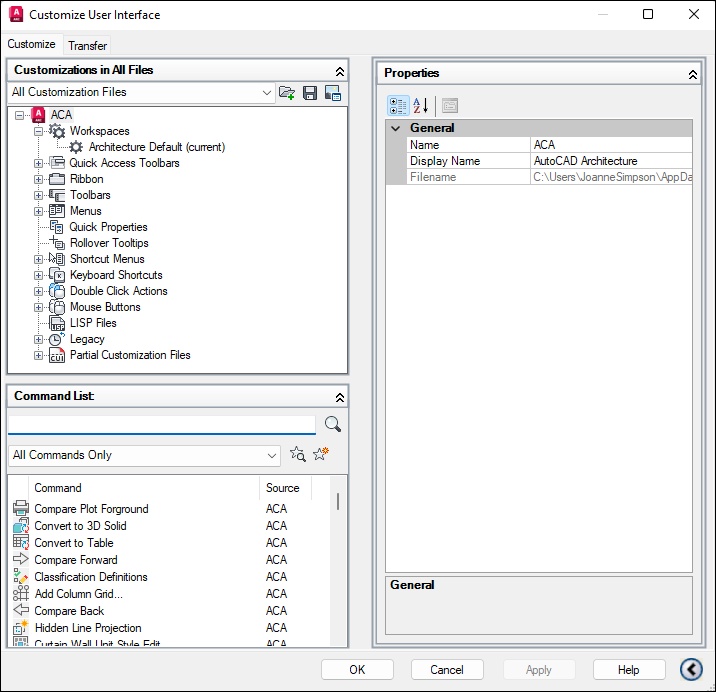This screenshot has width=716, height=692.
Task: Click the Apply button
Action: (x=539, y=670)
